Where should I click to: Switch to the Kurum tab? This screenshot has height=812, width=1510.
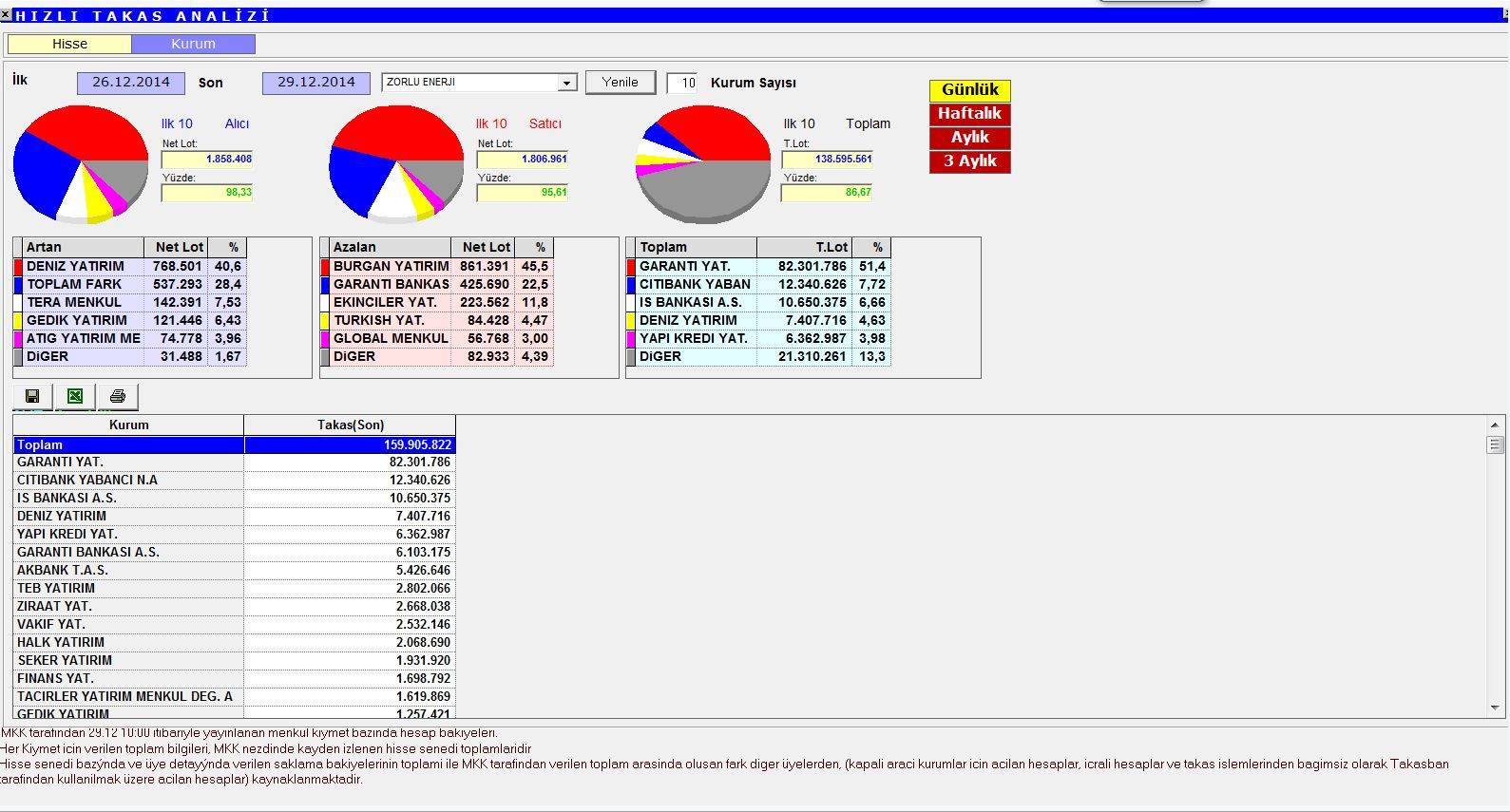click(x=193, y=44)
